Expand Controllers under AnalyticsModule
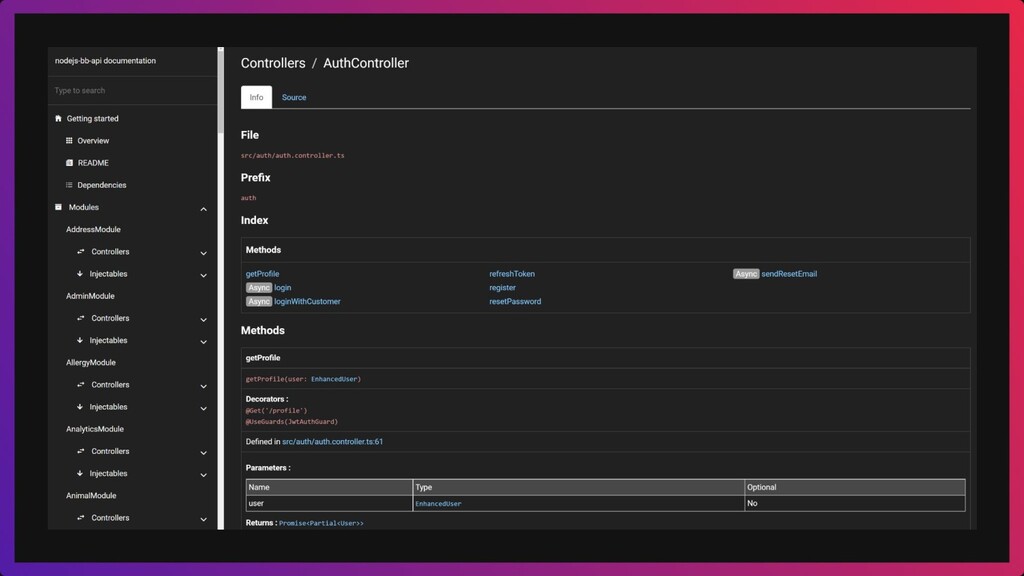The width and height of the screenshot is (1024, 576). [x=203, y=452]
